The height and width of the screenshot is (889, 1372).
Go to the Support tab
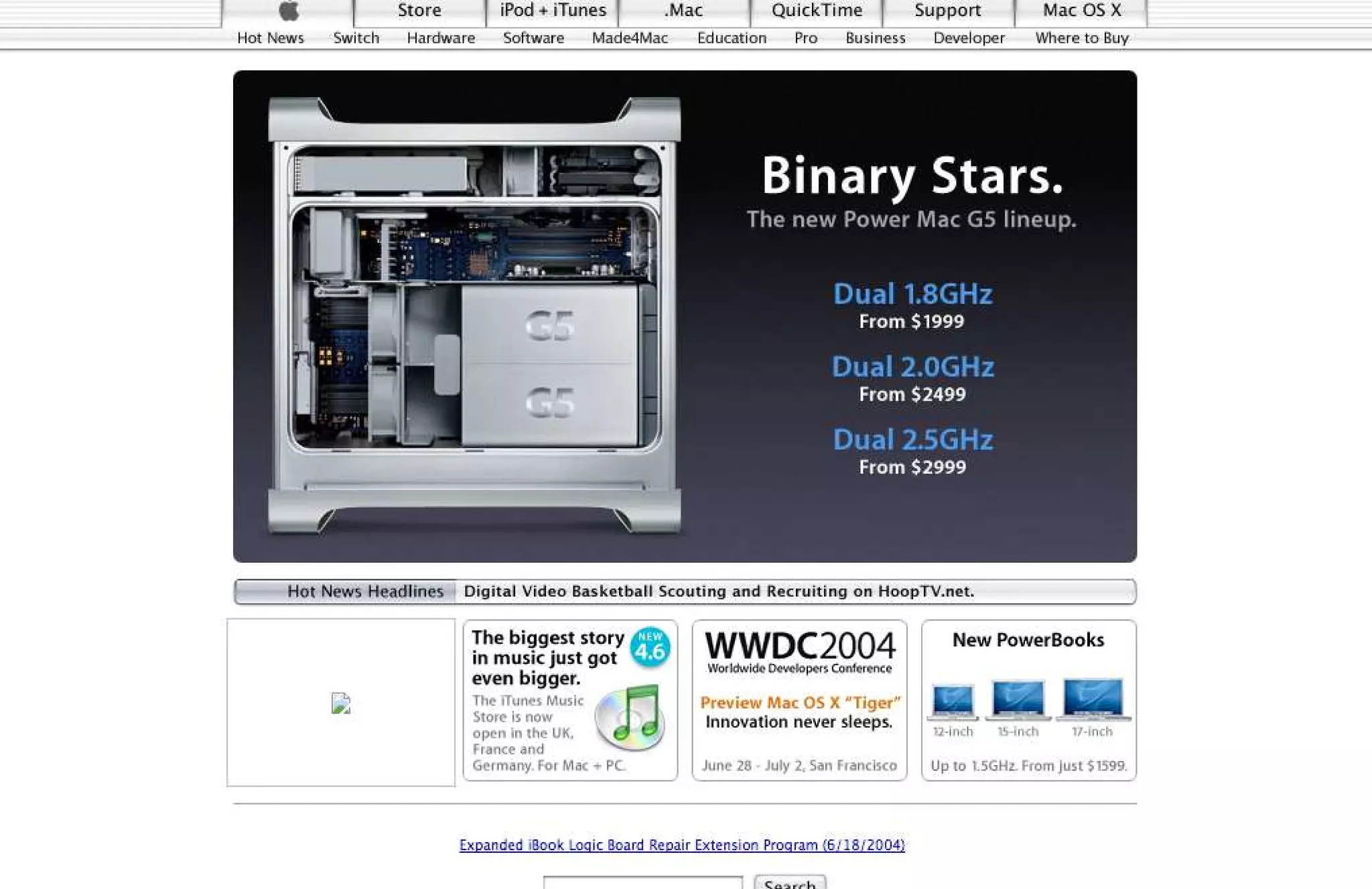[948, 11]
